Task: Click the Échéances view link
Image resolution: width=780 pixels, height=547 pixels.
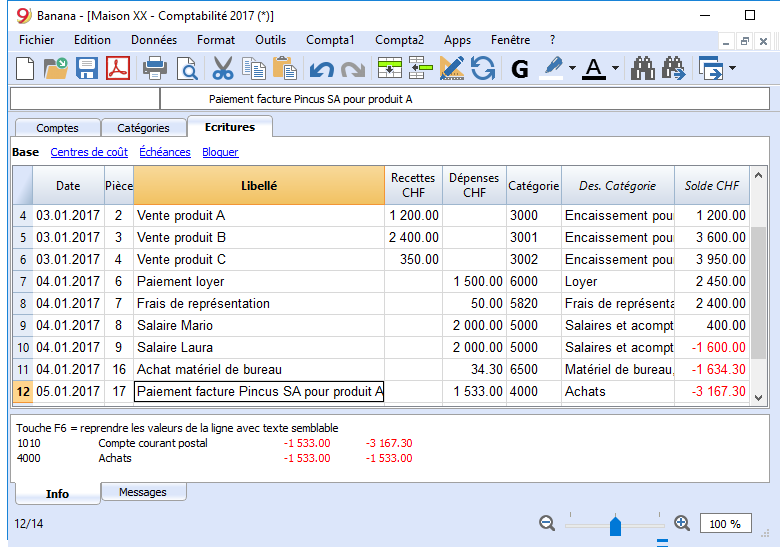Action: [x=165, y=152]
